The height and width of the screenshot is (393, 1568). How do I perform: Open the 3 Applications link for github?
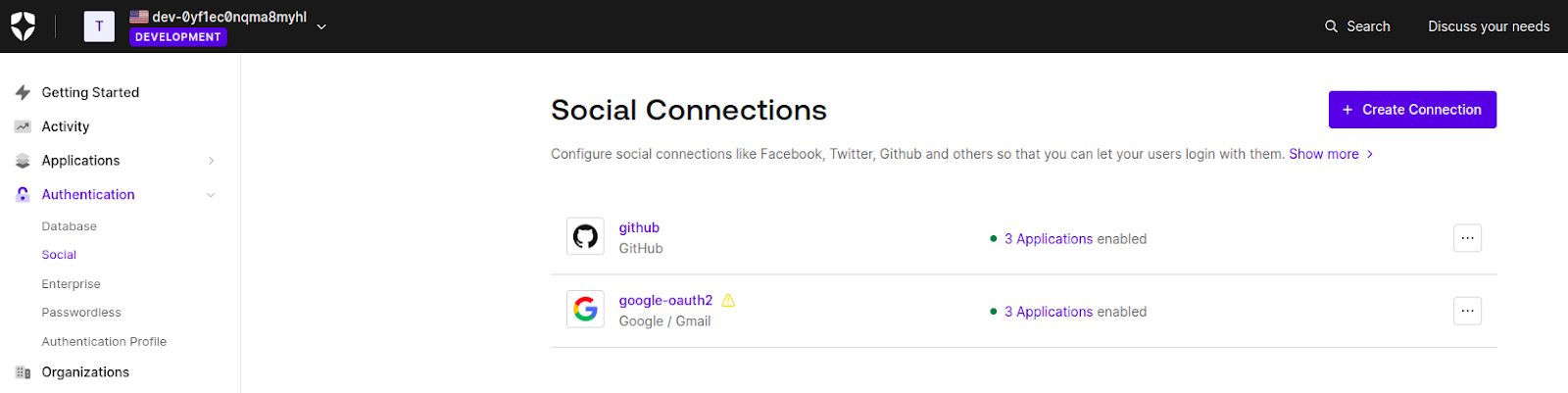click(x=1049, y=239)
